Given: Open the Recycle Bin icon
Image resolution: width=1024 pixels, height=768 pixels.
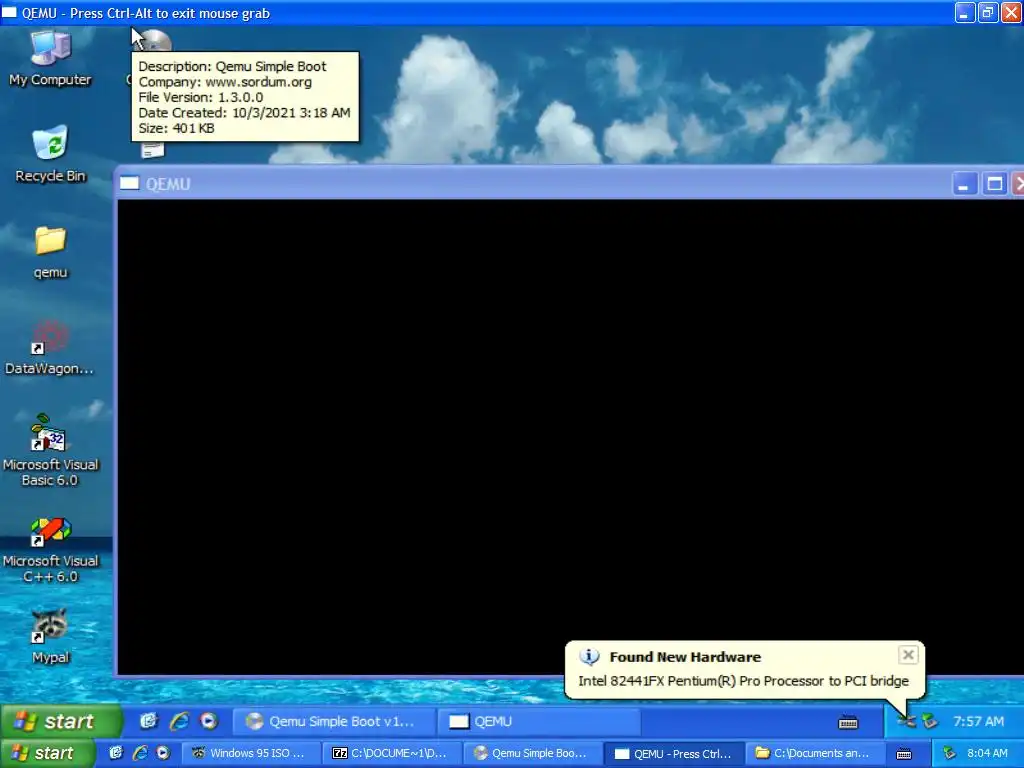Looking at the screenshot, I should pos(50,154).
